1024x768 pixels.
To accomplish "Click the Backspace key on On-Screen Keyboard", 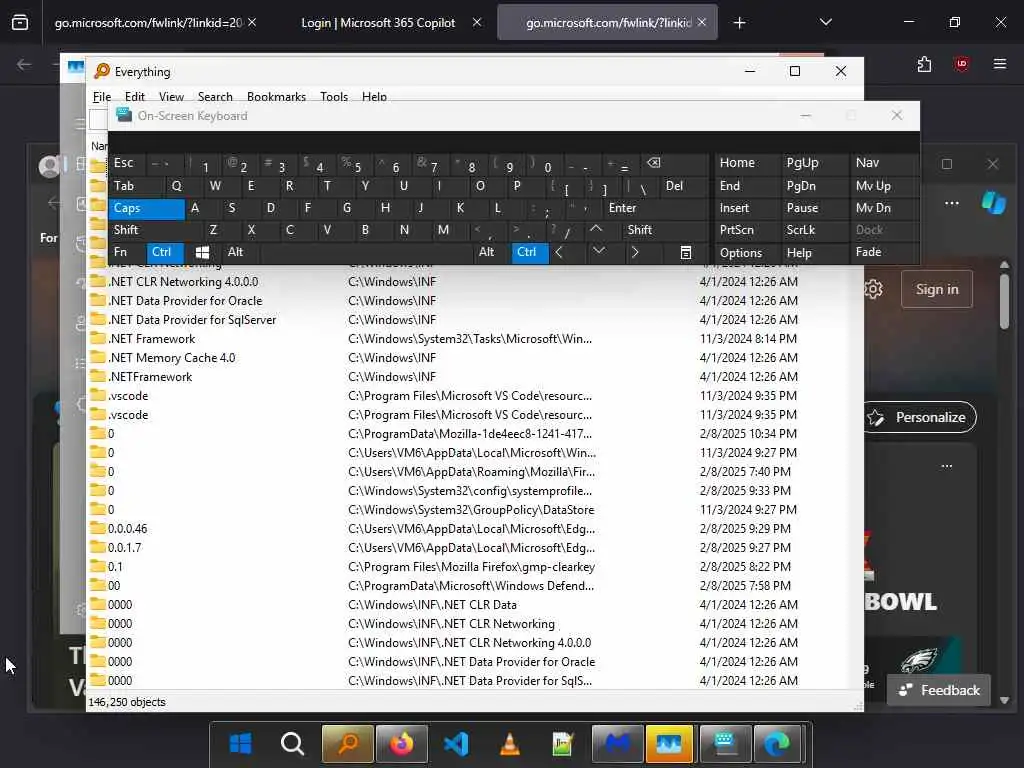I will pos(654,163).
